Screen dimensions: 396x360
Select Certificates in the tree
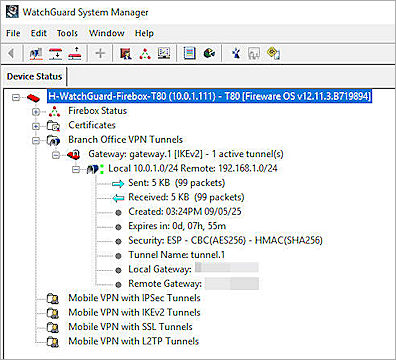pyautogui.click(x=92, y=125)
